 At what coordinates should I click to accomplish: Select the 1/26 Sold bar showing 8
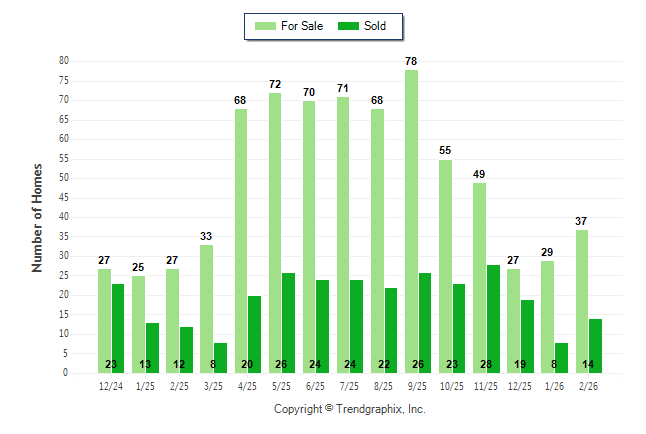pos(561,357)
